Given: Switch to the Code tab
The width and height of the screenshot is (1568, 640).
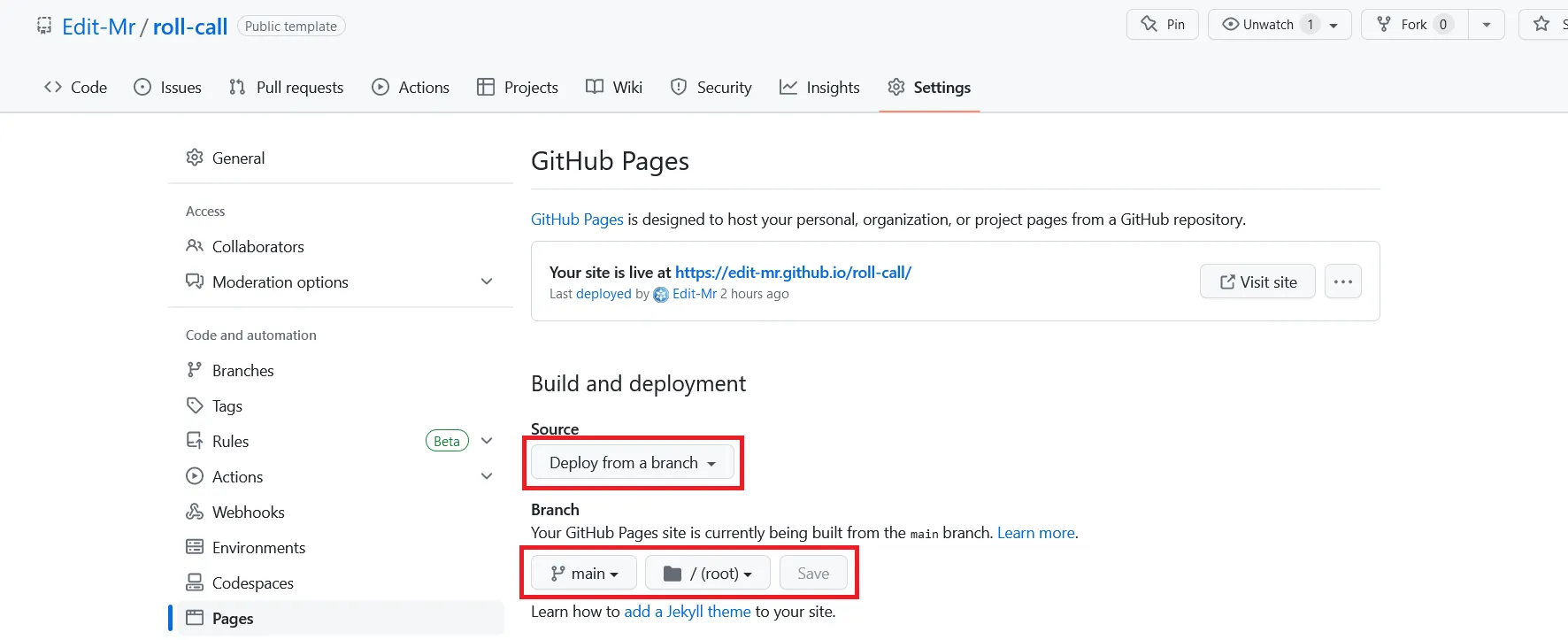Looking at the screenshot, I should pos(76,87).
